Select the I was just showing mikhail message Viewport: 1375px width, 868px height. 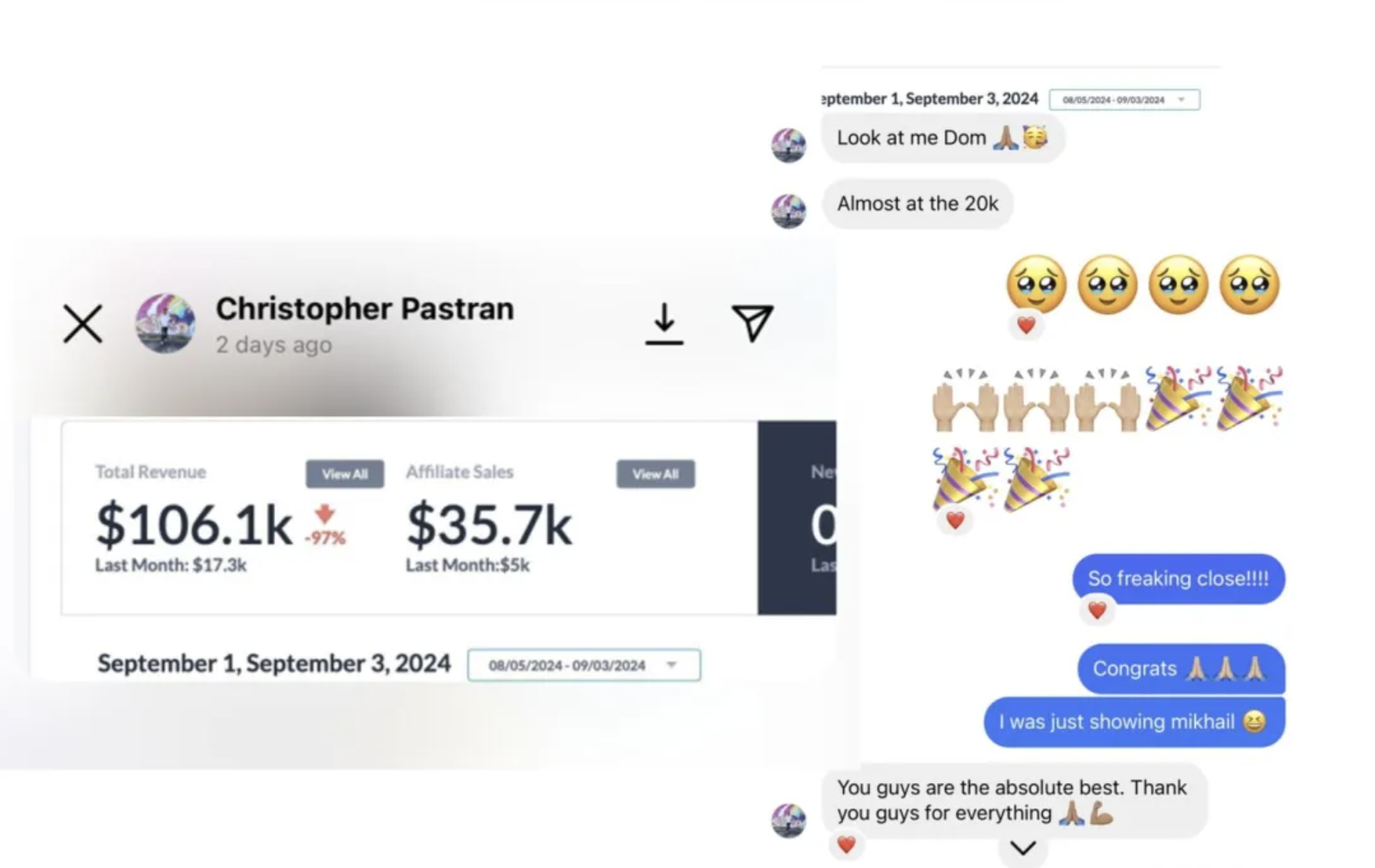[x=1135, y=722]
